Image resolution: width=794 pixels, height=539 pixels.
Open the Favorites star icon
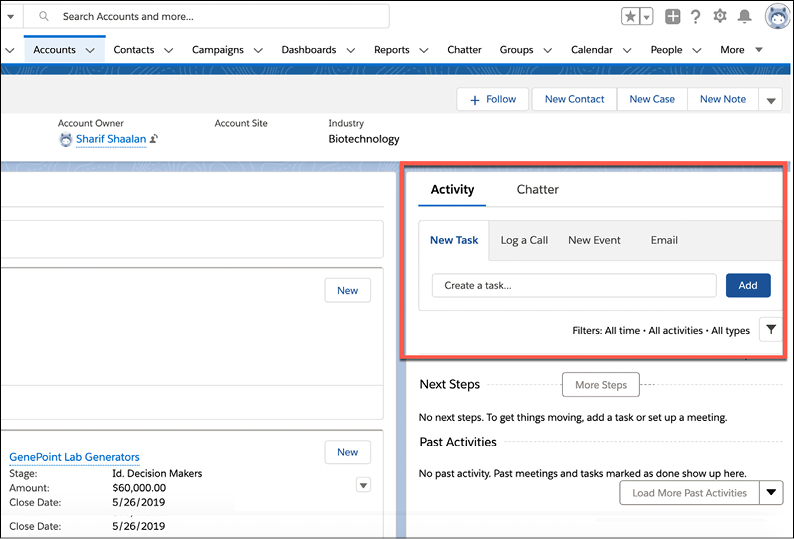point(630,17)
